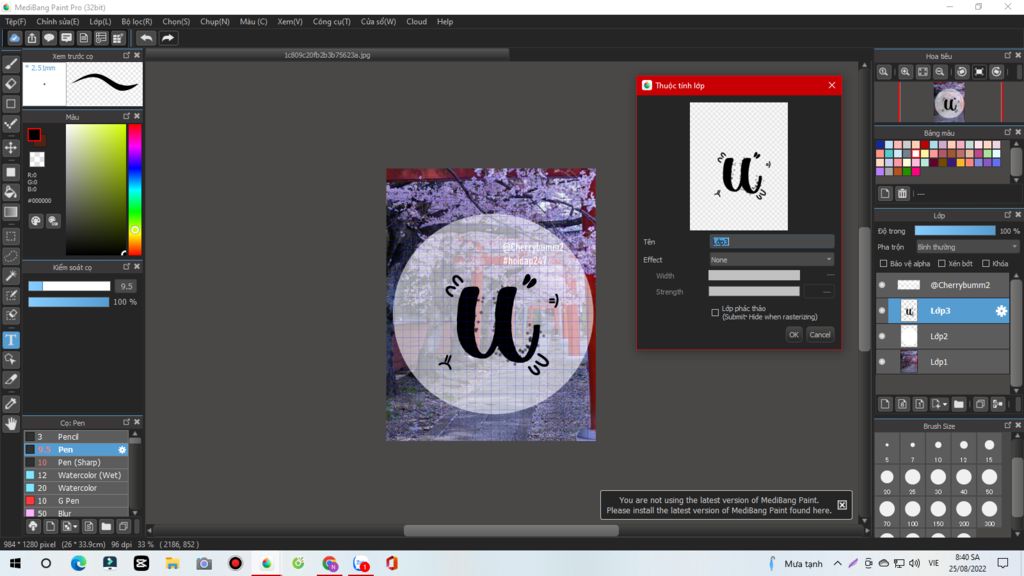The image size is (1024, 576).
Task: Enable Xén bớt checkbox
Action: [x=942, y=264]
